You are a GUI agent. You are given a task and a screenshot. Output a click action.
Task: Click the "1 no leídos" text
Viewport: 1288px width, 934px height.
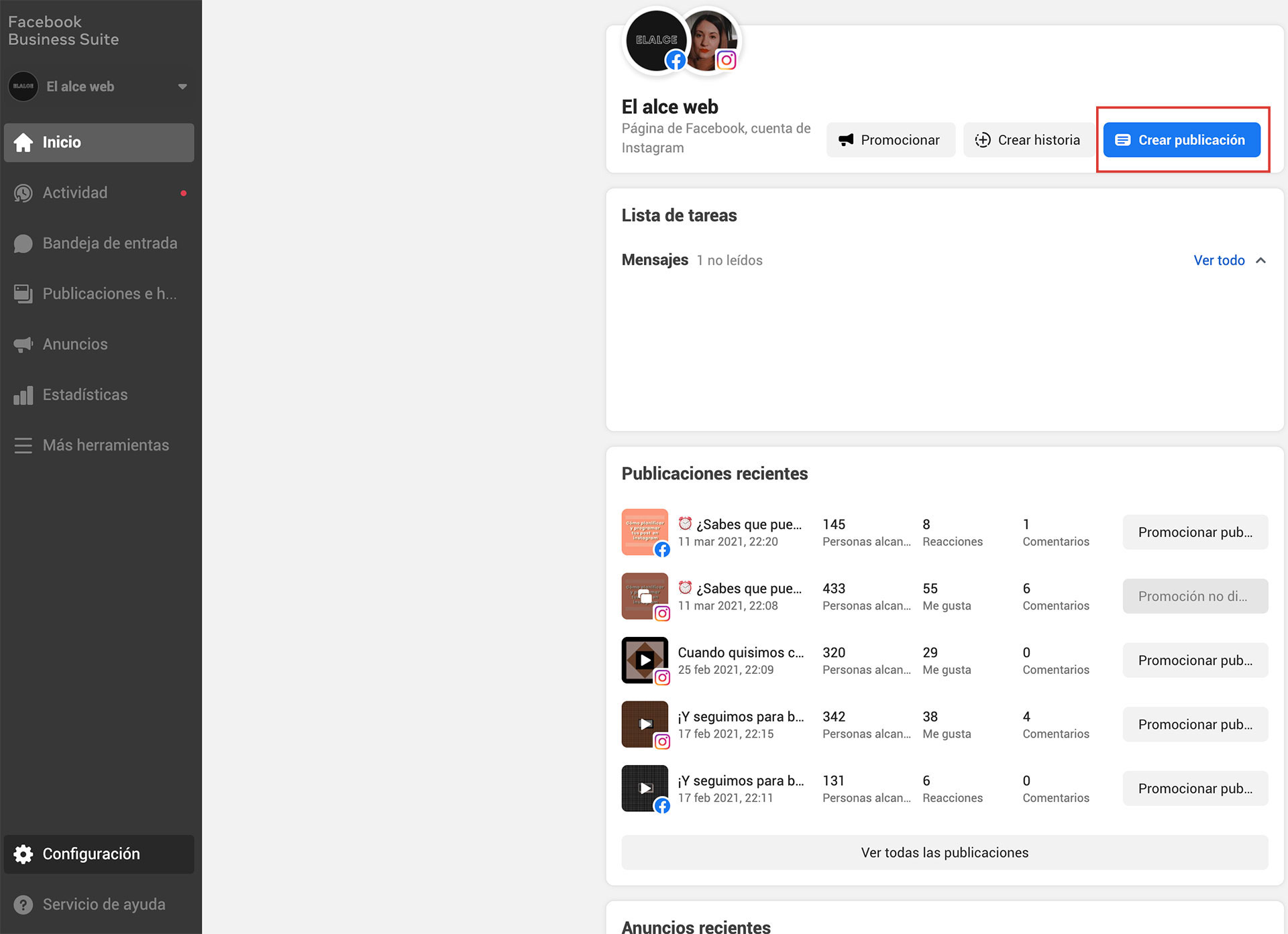pyautogui.click(x=729, y=260)
